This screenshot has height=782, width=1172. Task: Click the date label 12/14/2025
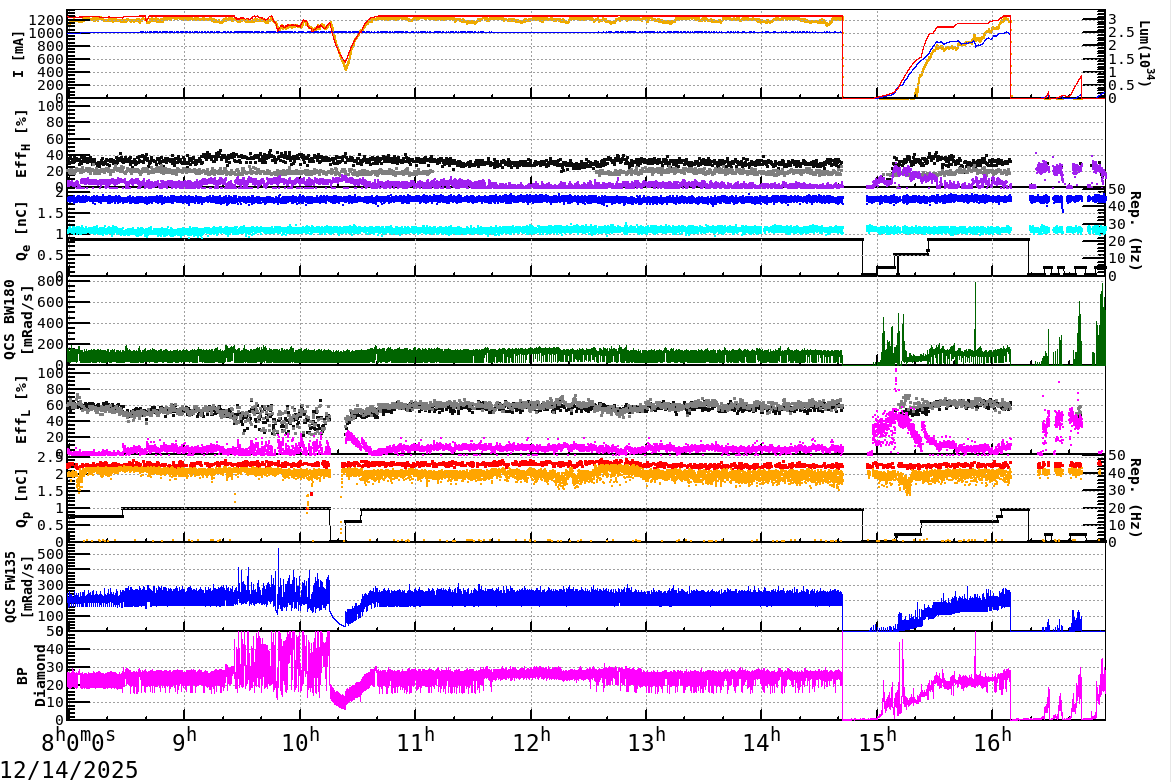click(69, 769)
